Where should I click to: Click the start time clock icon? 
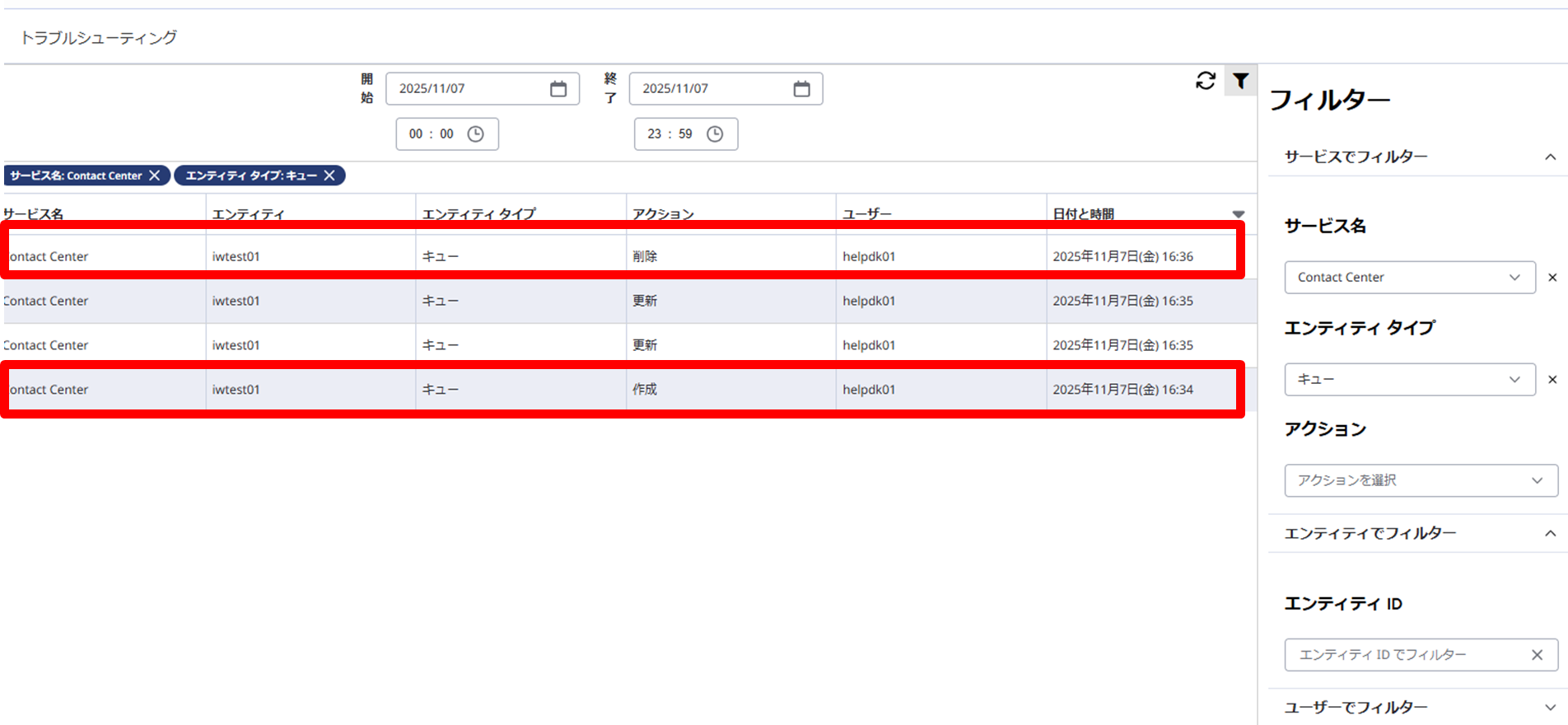point(476,134)
